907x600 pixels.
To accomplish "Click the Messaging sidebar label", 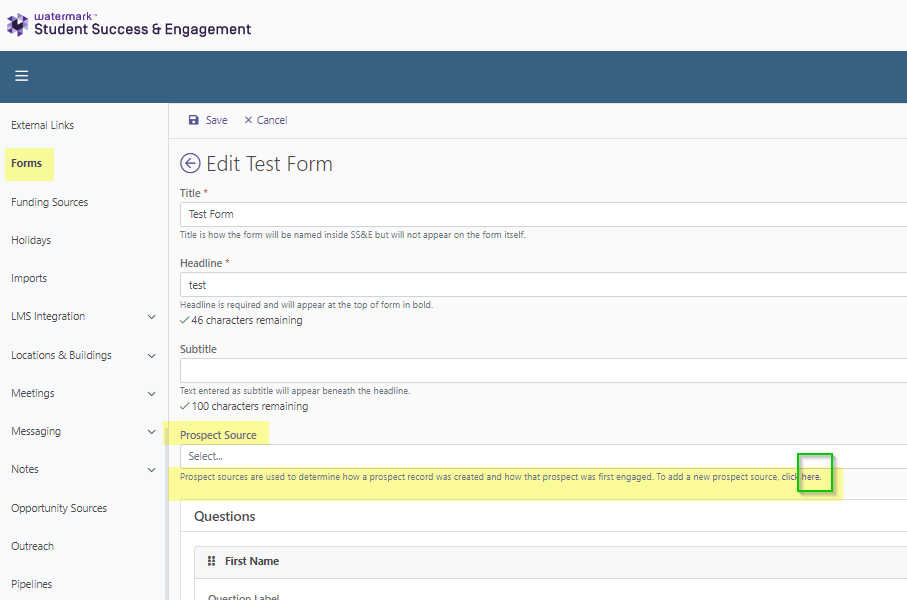I will 36,432.
